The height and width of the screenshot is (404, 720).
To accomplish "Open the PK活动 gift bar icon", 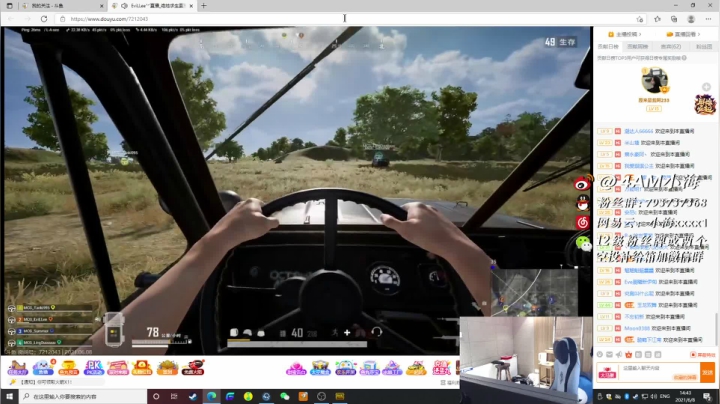I will point(93,367).
